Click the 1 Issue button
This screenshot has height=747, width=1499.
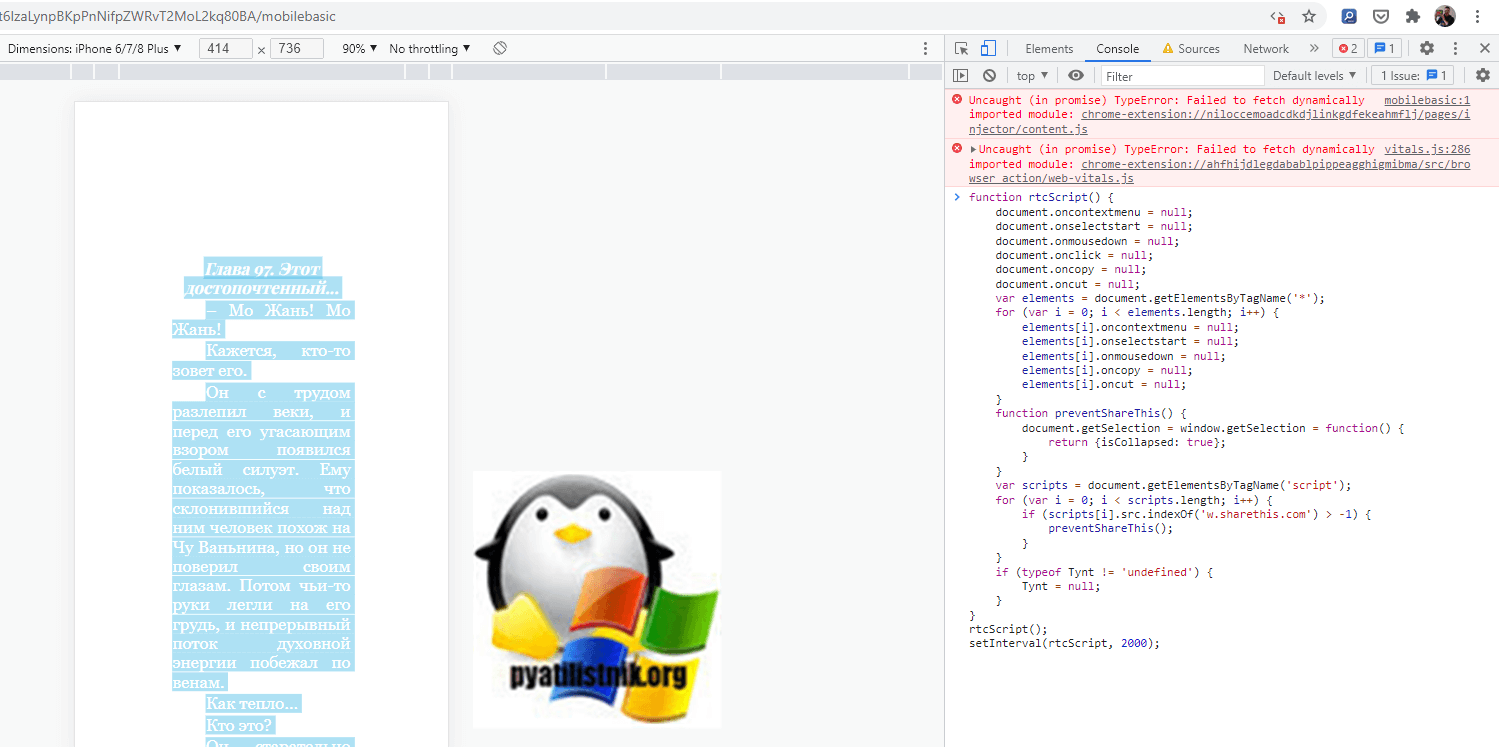(x=1413, y=75)
